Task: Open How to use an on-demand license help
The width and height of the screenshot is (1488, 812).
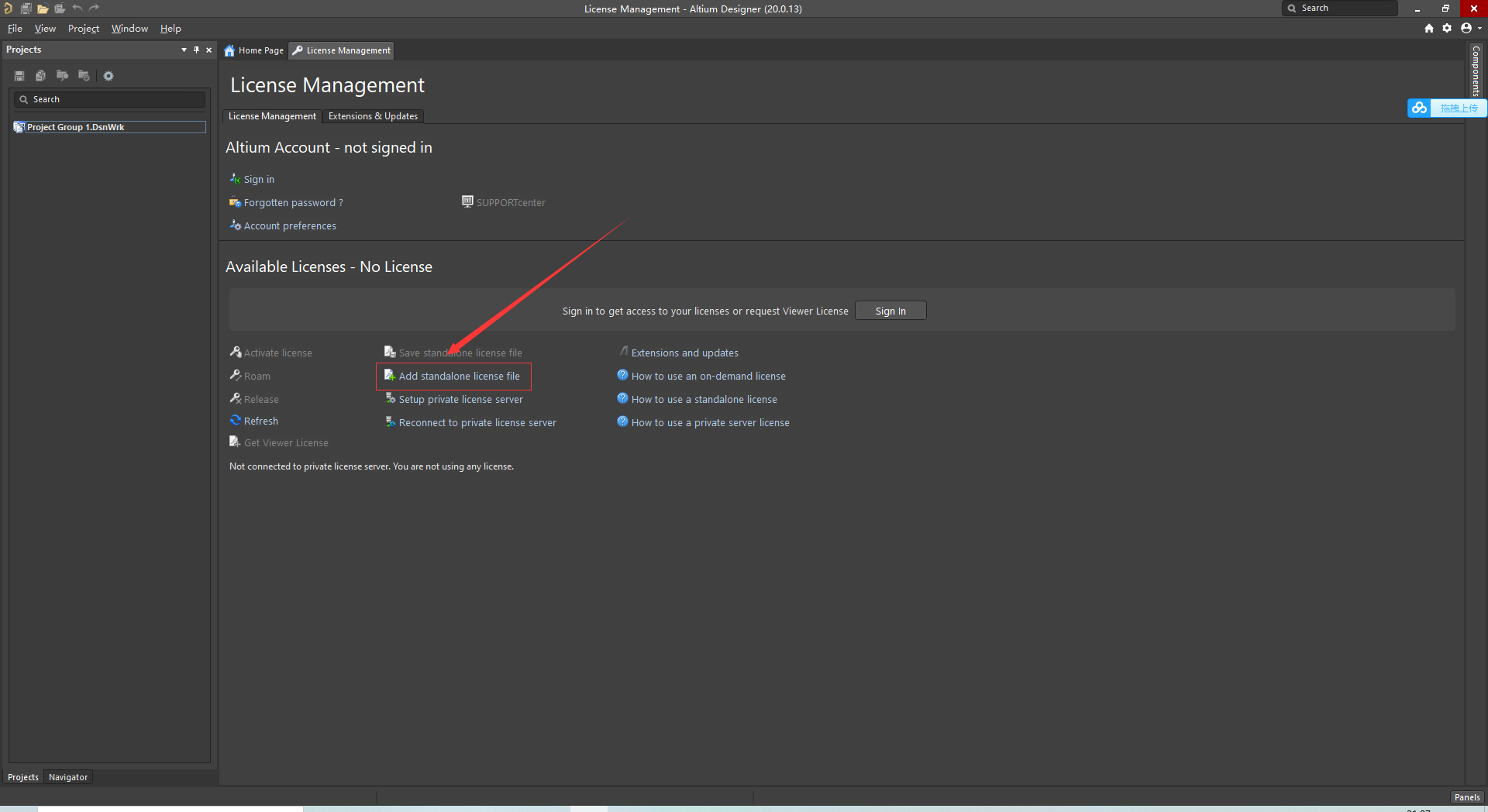Action: (x=708, y=376)
